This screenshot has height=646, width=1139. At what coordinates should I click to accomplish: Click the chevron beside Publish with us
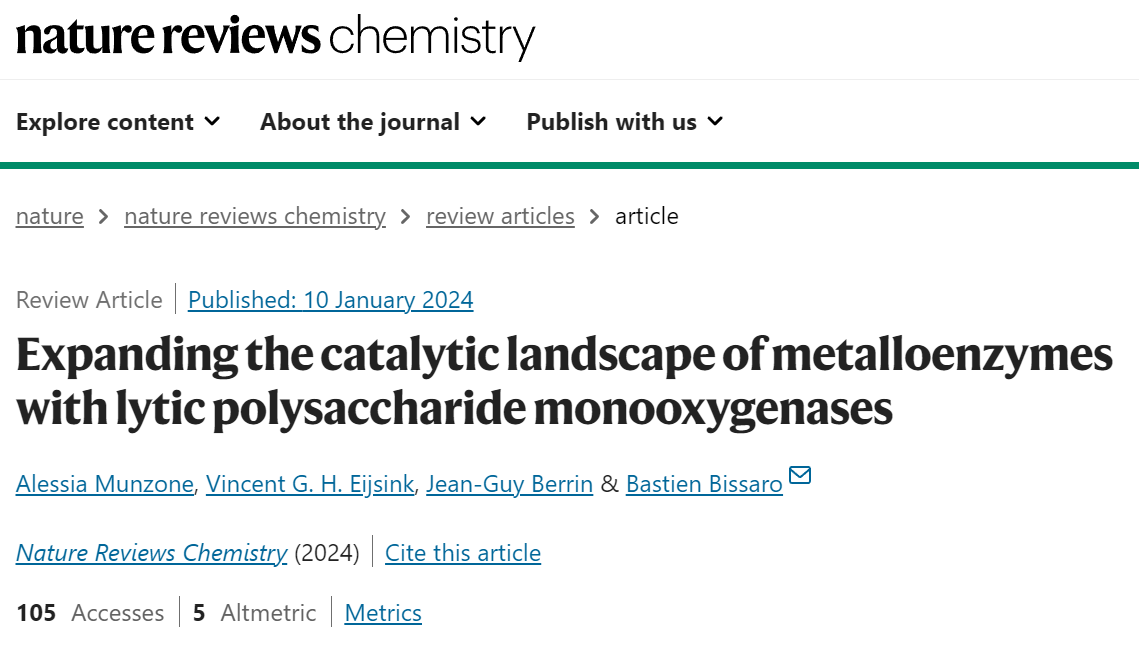(x=716, y=121)
